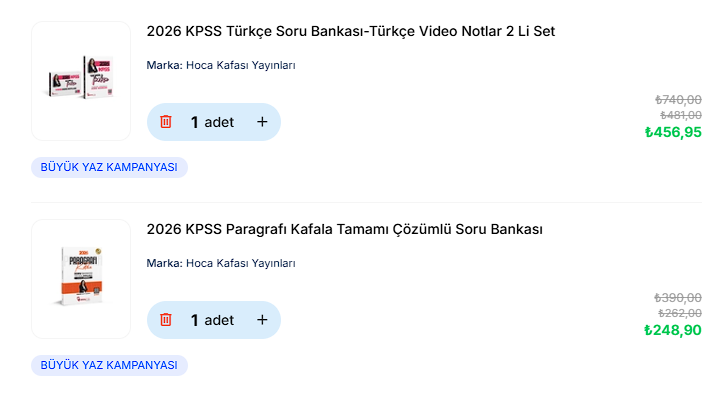Click the crossed-out ₺262,00 discounted price
This screenshot has height=394, width=717.
coord(680,313)
